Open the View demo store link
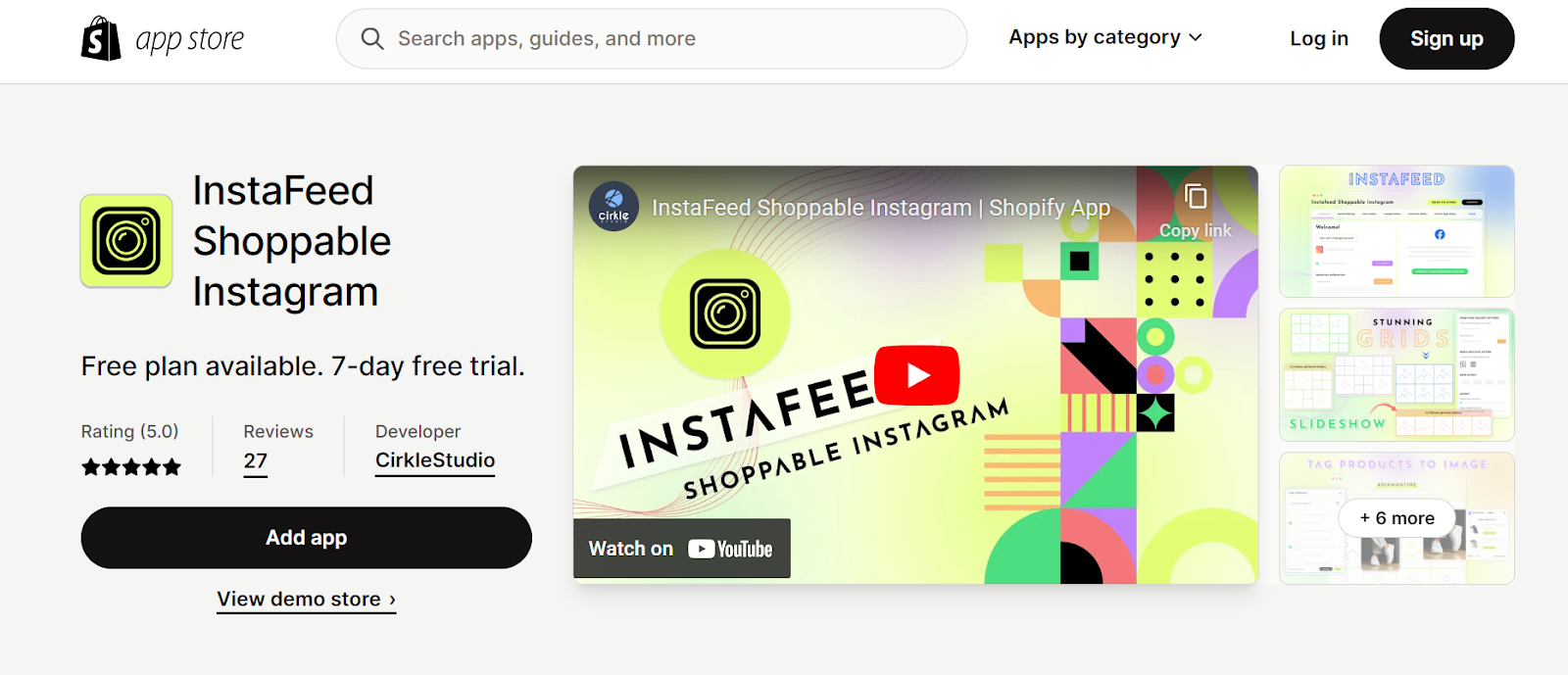Image resolution: width=1568 pixels, height=675 pixels. pyautogui.click(x=307, y=599)
